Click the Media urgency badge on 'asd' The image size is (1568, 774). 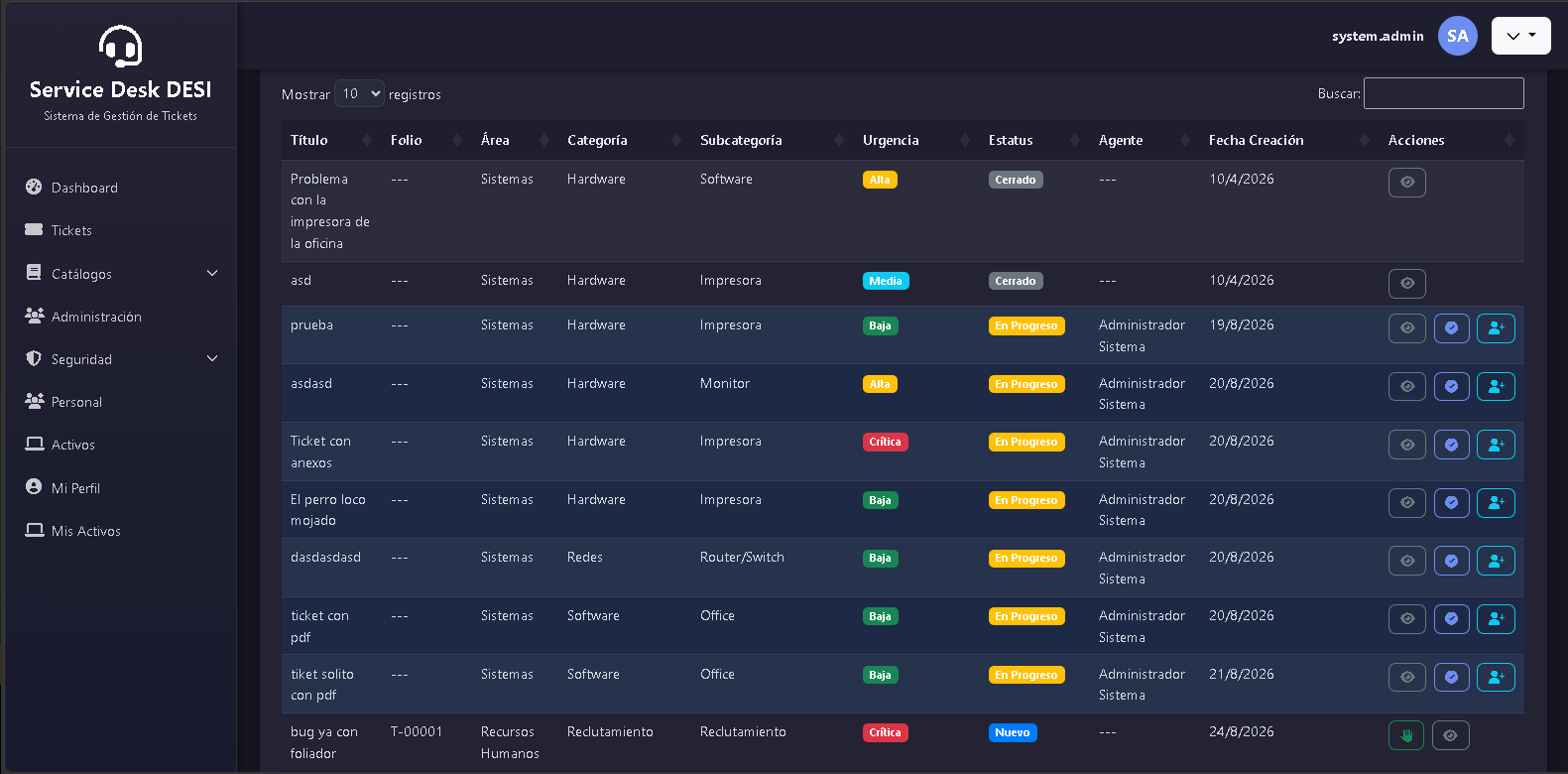(886, 281)
